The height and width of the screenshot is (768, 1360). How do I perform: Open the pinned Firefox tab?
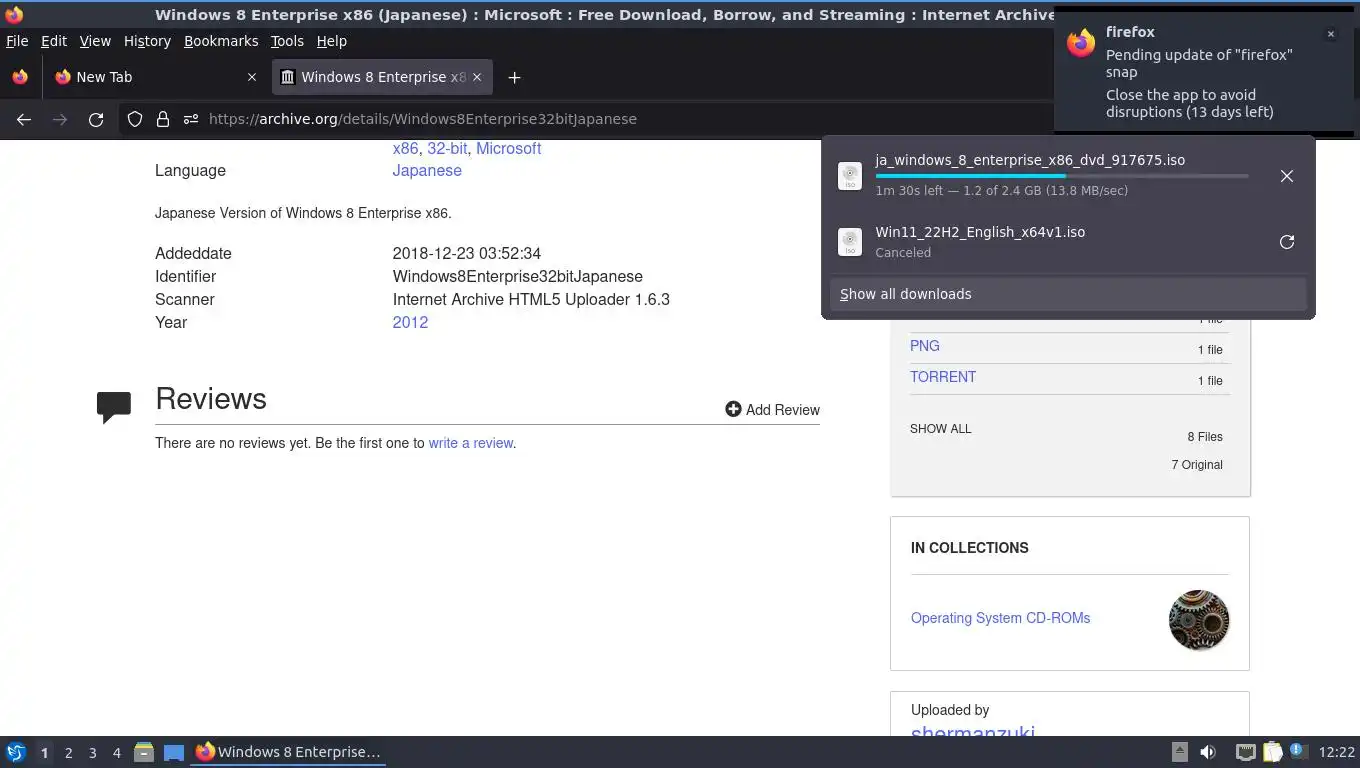click(x=20, y=77)
